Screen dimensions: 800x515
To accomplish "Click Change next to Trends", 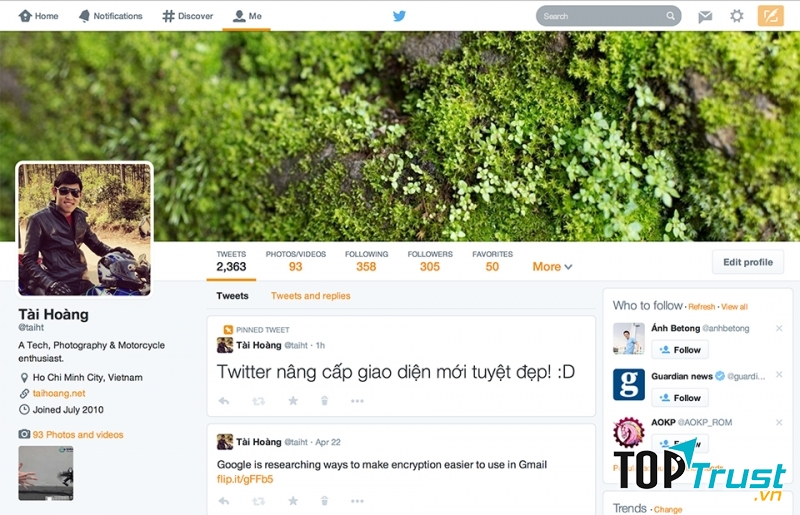I will click(x=668, y=509).
